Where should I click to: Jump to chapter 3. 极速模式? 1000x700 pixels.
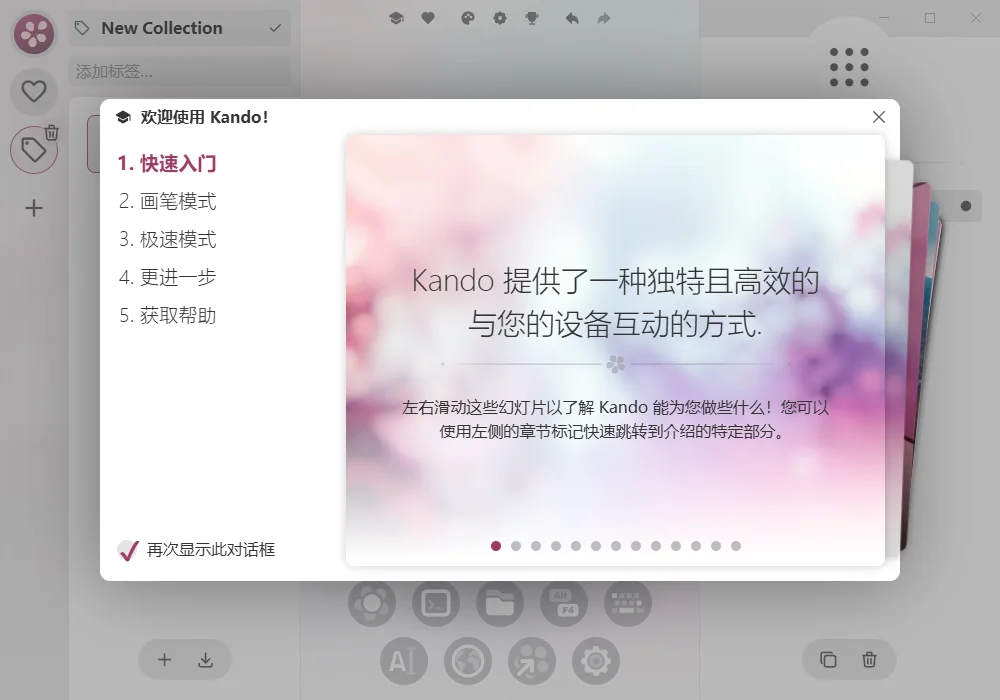point(167,239)
